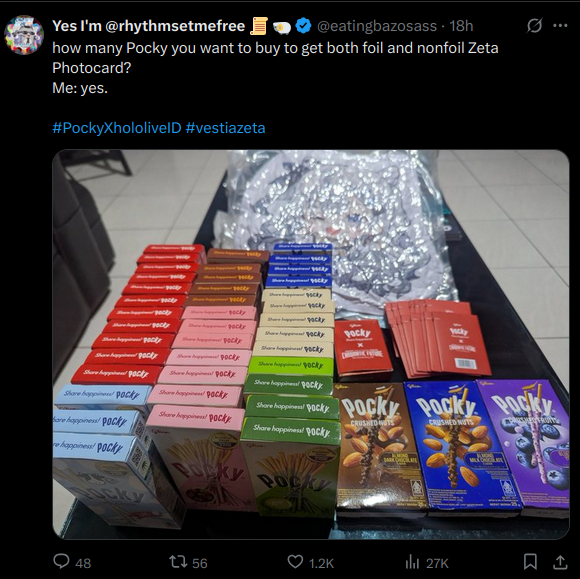Open the Pocky boxes photo
Image resolution: width=580 pixels, height=579 pixels.
pyautogui.click(x=311, y=344)
